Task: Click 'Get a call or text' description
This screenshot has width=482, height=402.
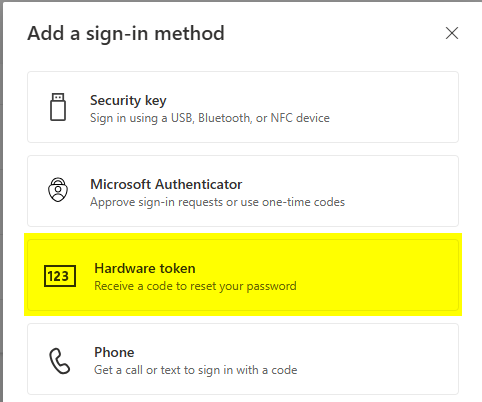Action: [196, 370]
